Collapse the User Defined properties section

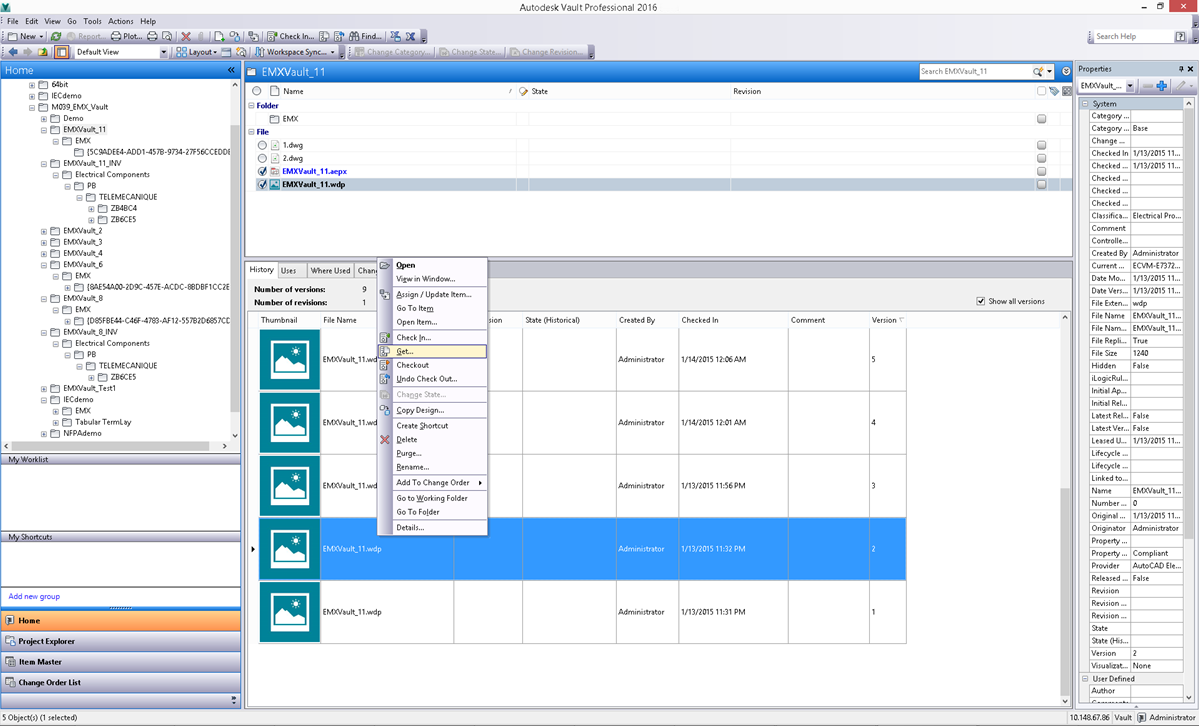point(1084,679)
